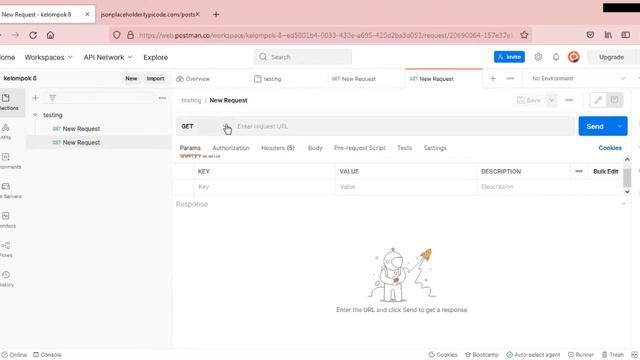Click the param Value input cell
Viewport: 640px width, 360px height.
406,187
